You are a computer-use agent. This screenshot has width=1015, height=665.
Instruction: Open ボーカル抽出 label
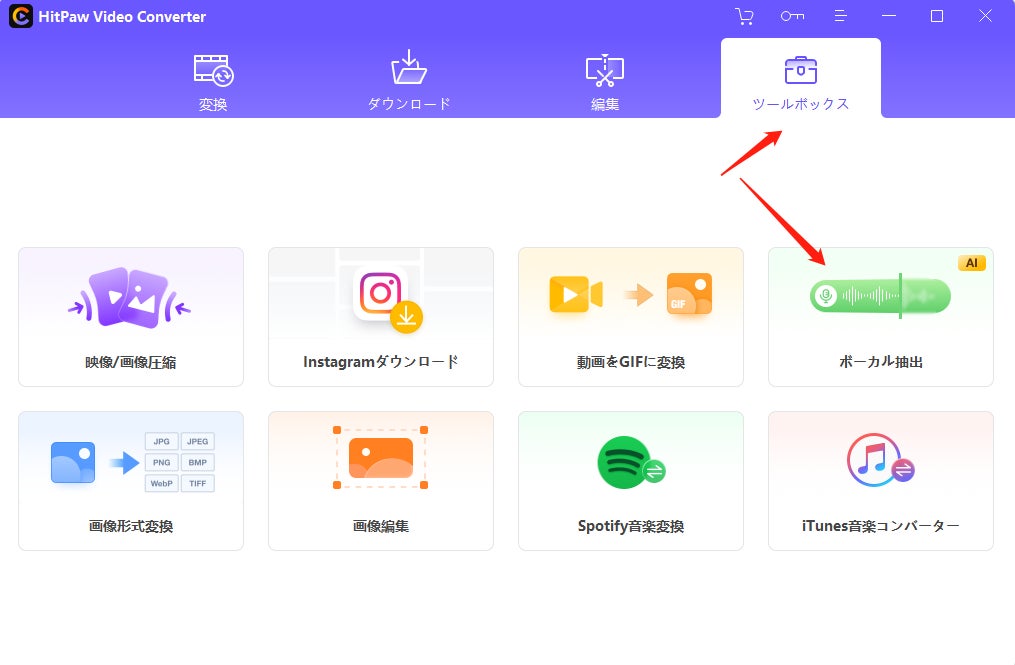coord(880,361)
